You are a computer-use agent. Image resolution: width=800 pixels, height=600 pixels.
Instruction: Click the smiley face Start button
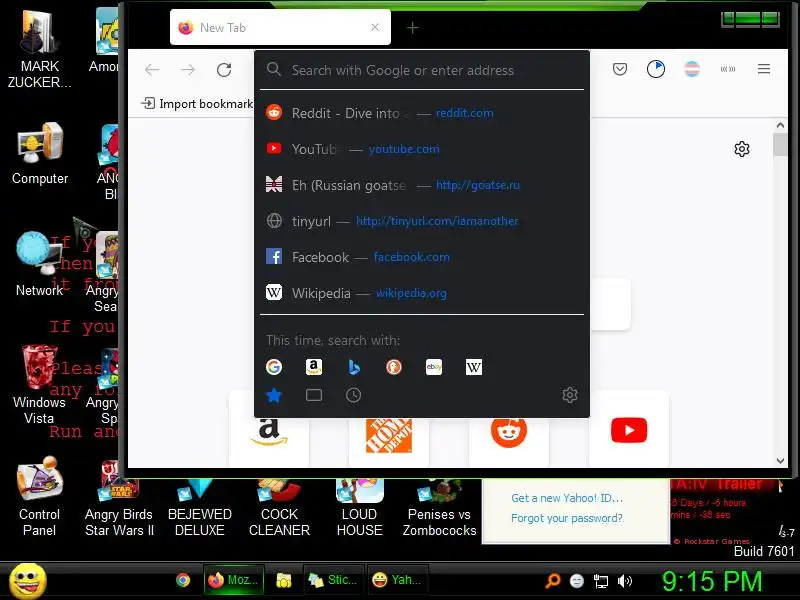coord(28,581)
